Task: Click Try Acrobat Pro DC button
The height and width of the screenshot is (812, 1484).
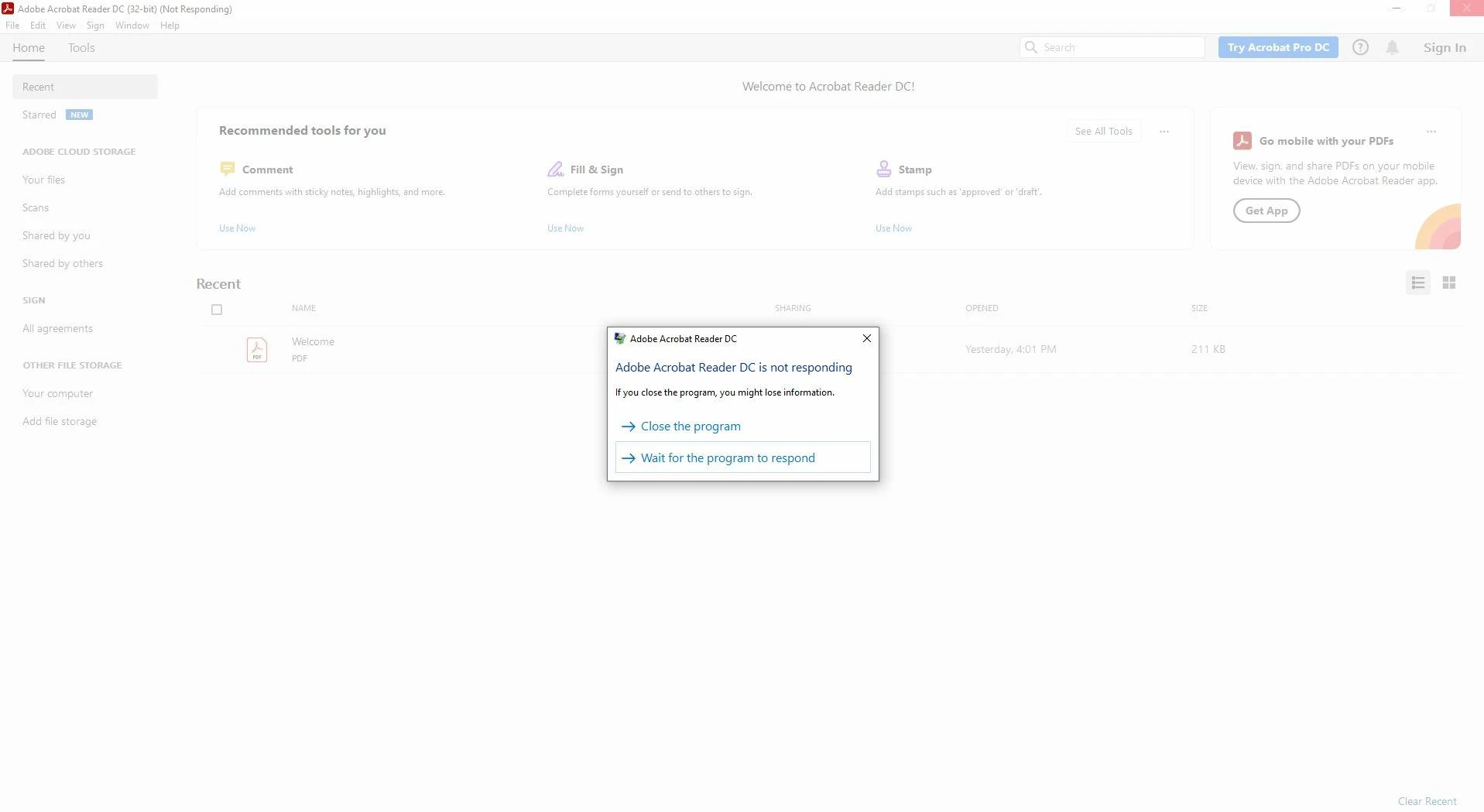Action: tap(1278, 47)
